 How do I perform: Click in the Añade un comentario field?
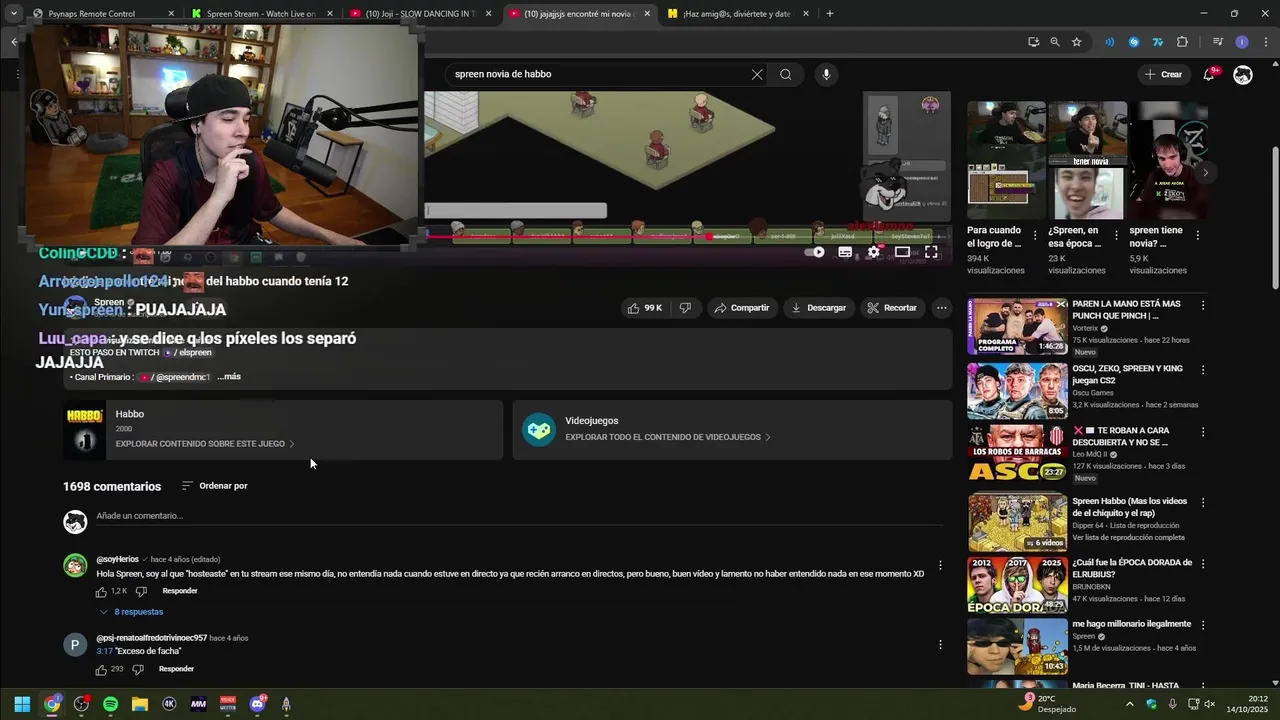click(x=519, y=516)
